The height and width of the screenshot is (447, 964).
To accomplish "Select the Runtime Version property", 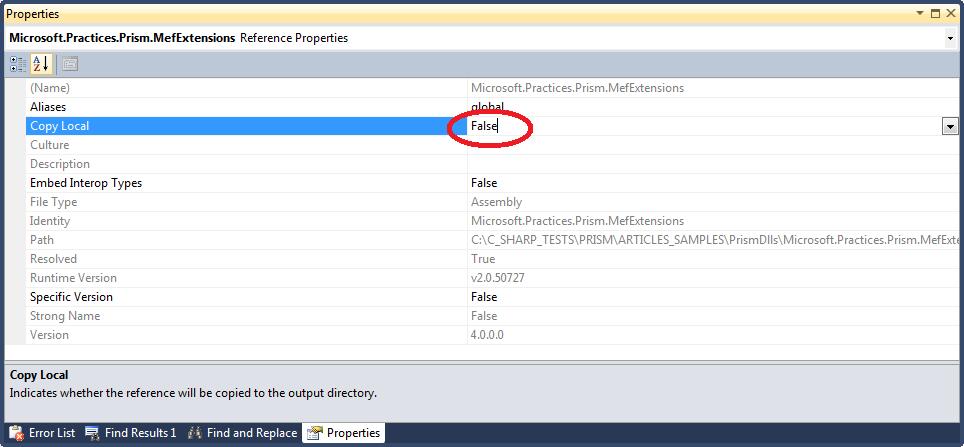I will pyautogui.click(x=73, y=278).
